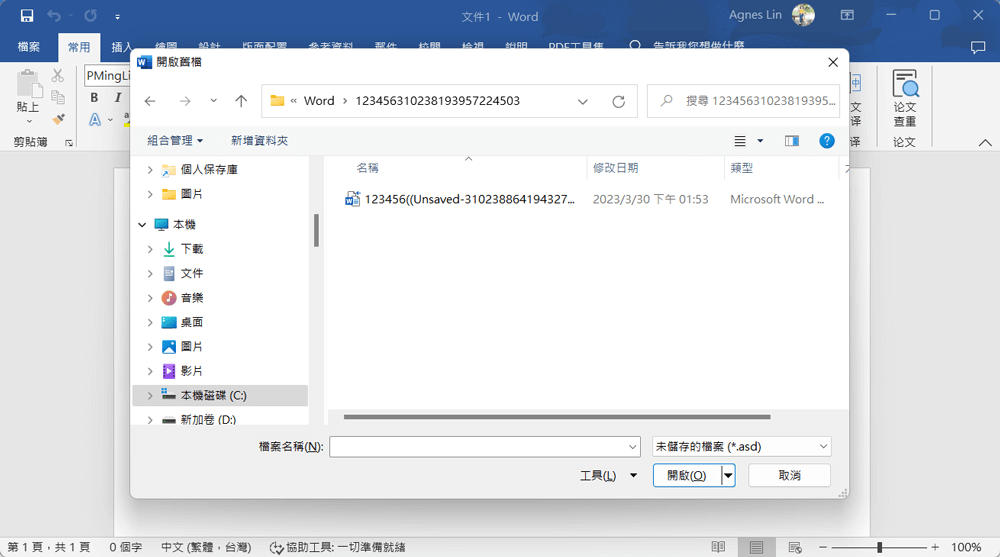Image resolution: width=1000 pixels, height=557 pixels.
Task: Click the change view list icon
Action: coord(740,141)
